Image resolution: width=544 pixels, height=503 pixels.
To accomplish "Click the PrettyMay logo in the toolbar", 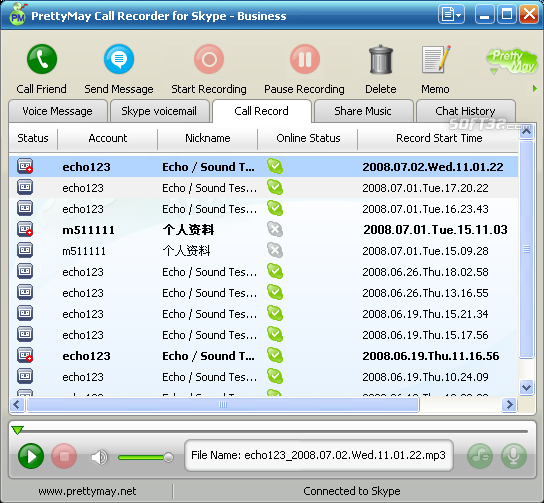I will click(512, 61).
